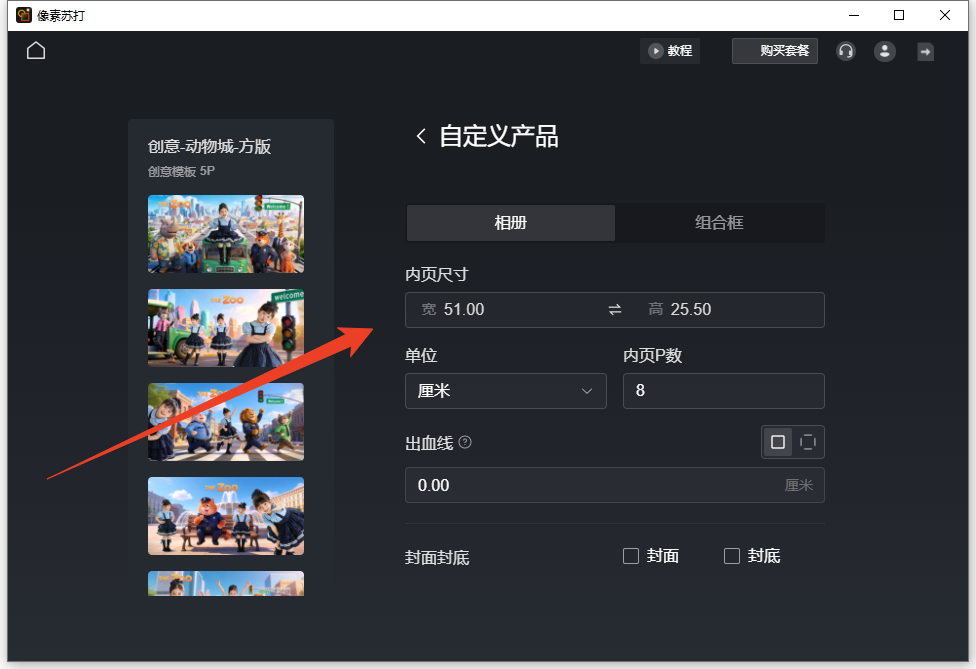Select the per-side bleed dashed-square mode
Image resolution: width=976 pixels, height=669 pixels.
807,442
